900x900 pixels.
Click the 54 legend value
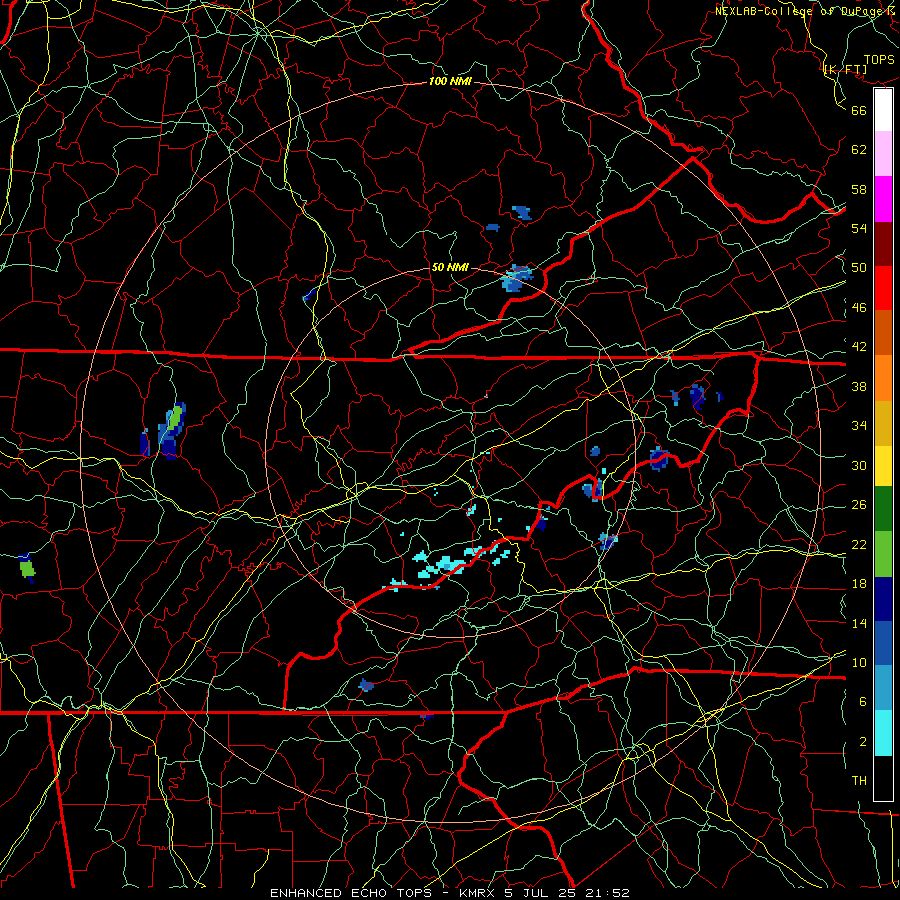(859, 228)
